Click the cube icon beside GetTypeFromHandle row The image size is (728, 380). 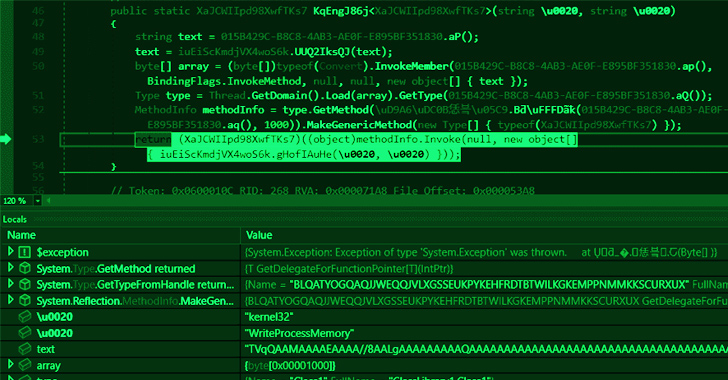click(25, 284)
